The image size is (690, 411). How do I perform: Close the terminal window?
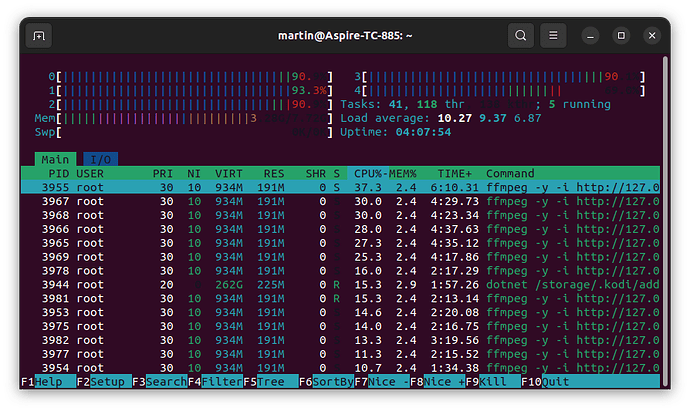tap(651, 36)
